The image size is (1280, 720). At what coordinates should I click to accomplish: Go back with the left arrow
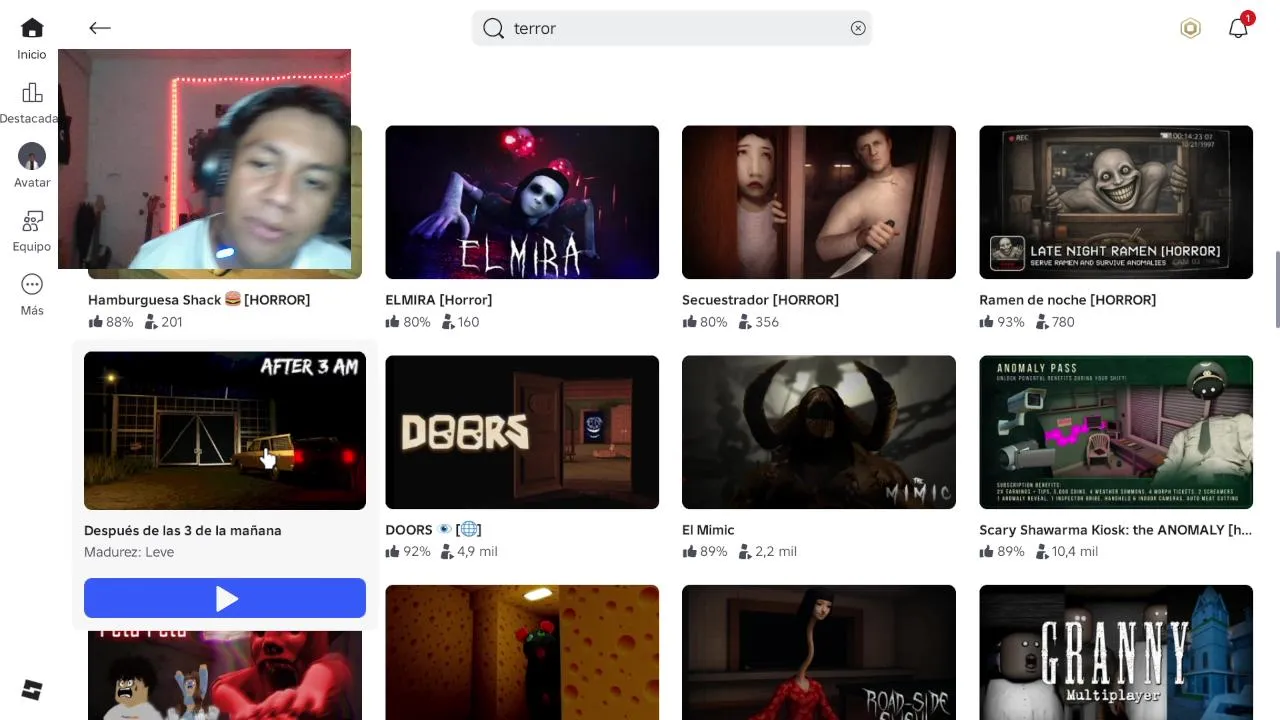99,28
